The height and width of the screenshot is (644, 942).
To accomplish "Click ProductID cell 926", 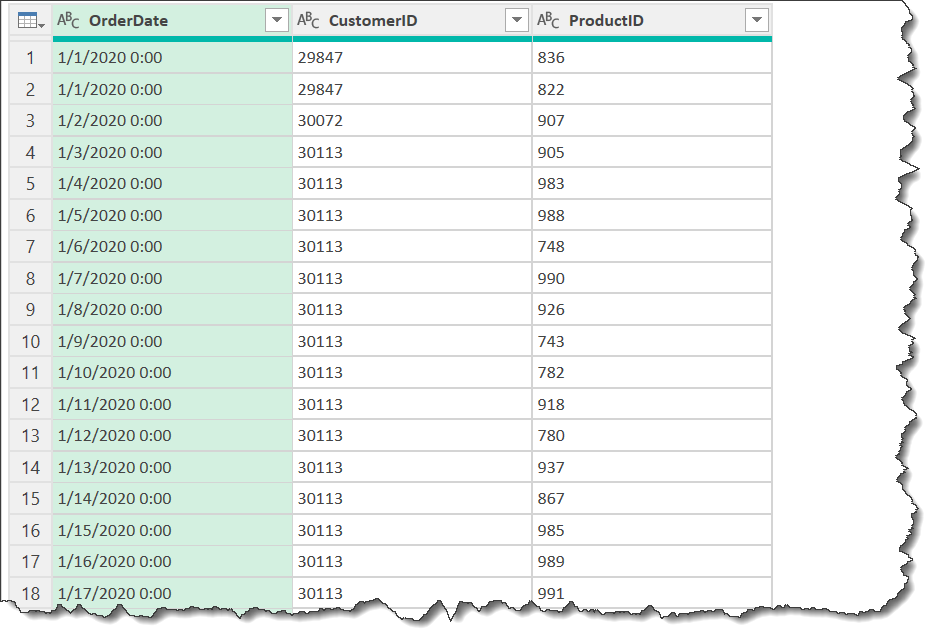I will [652, 310].
